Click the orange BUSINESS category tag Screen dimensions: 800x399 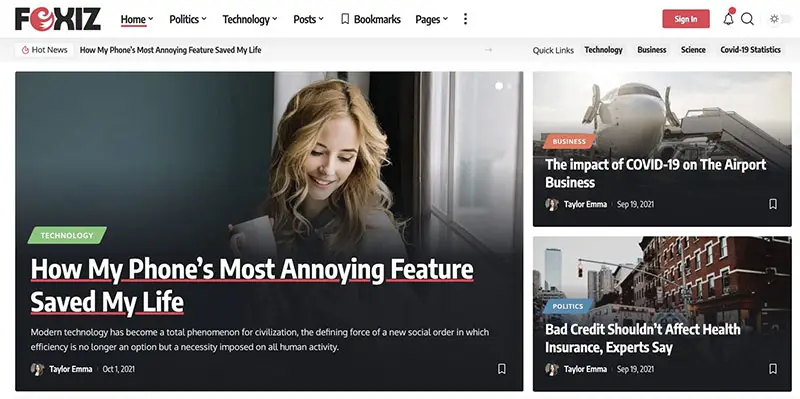click(x=569, y=141)
